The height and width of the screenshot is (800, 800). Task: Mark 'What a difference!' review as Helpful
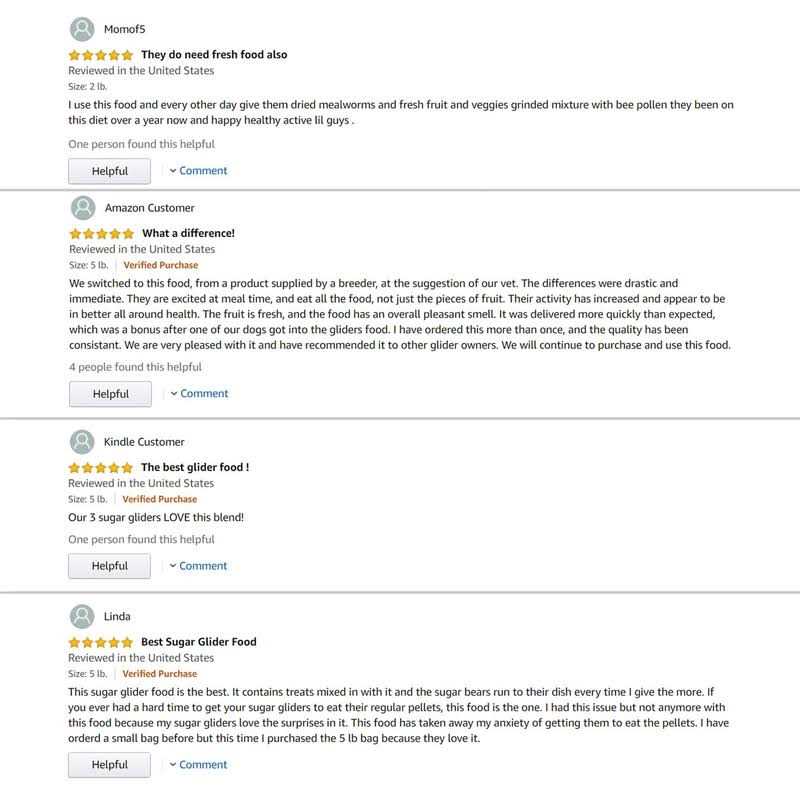pyautogui.click(x=110, y=394)
